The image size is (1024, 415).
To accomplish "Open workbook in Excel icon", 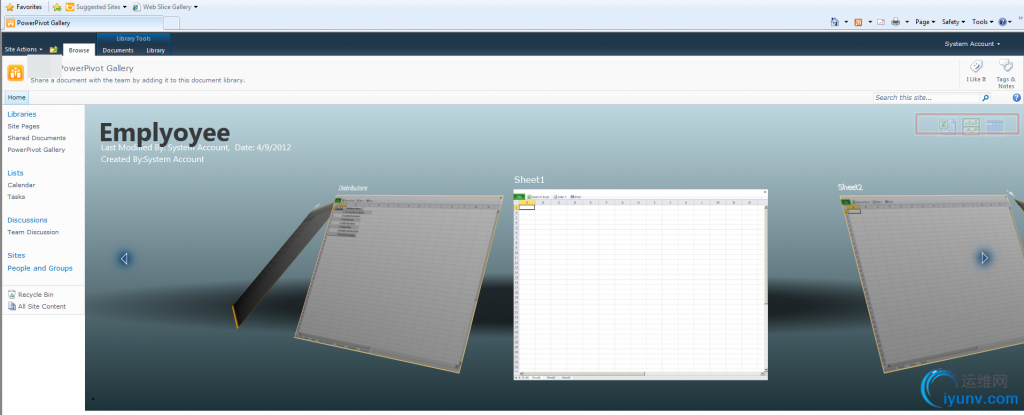I will click(x=947, y=125).
